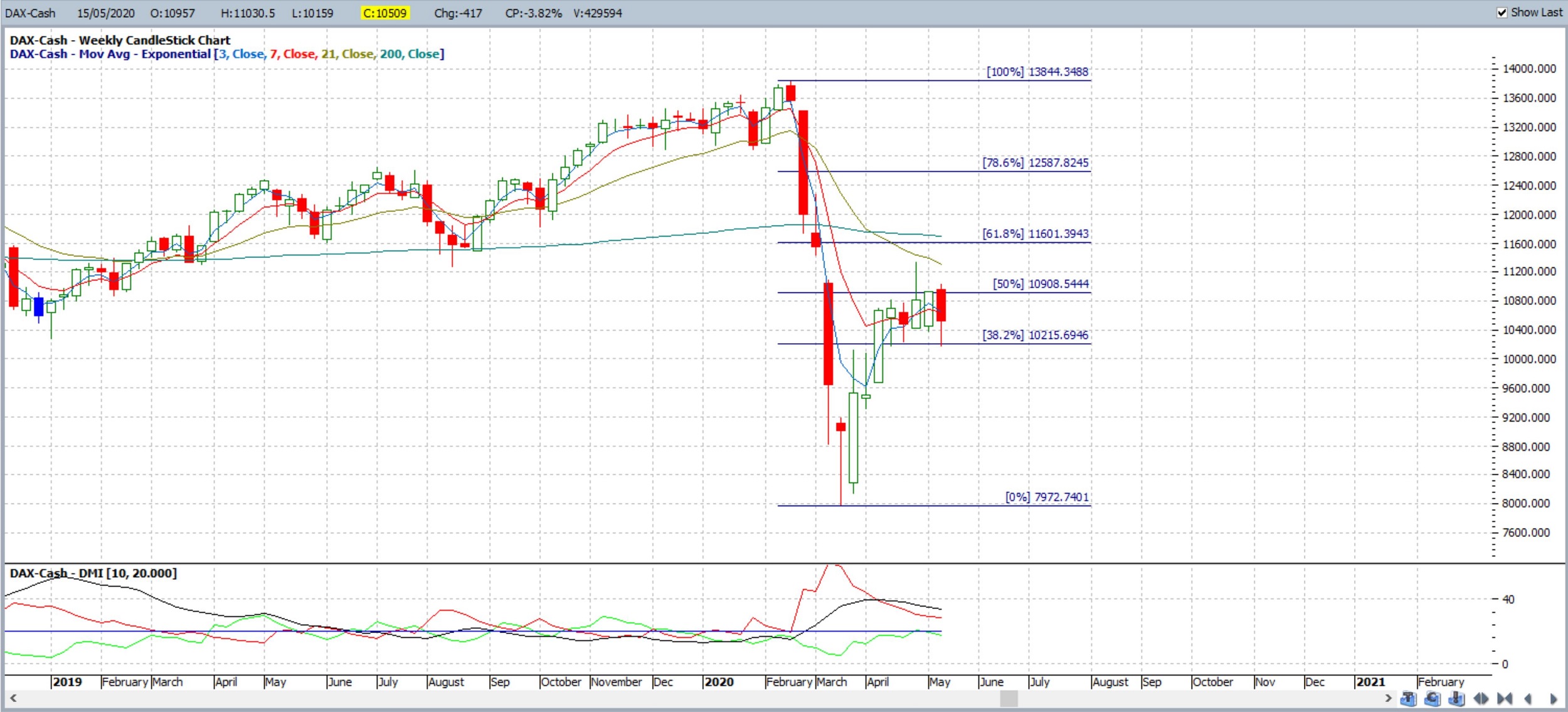Click the single right triangle chart-shift icon

point(1554,698)
